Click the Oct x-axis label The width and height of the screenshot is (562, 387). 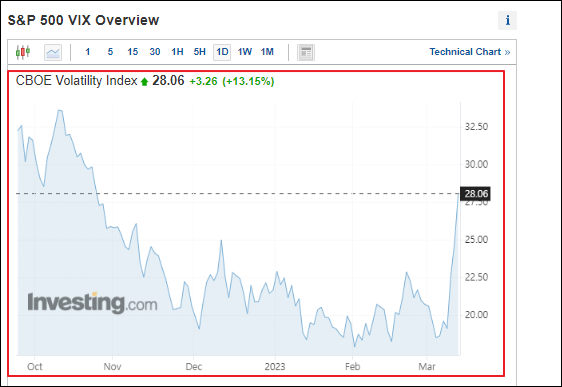[35, 367]
